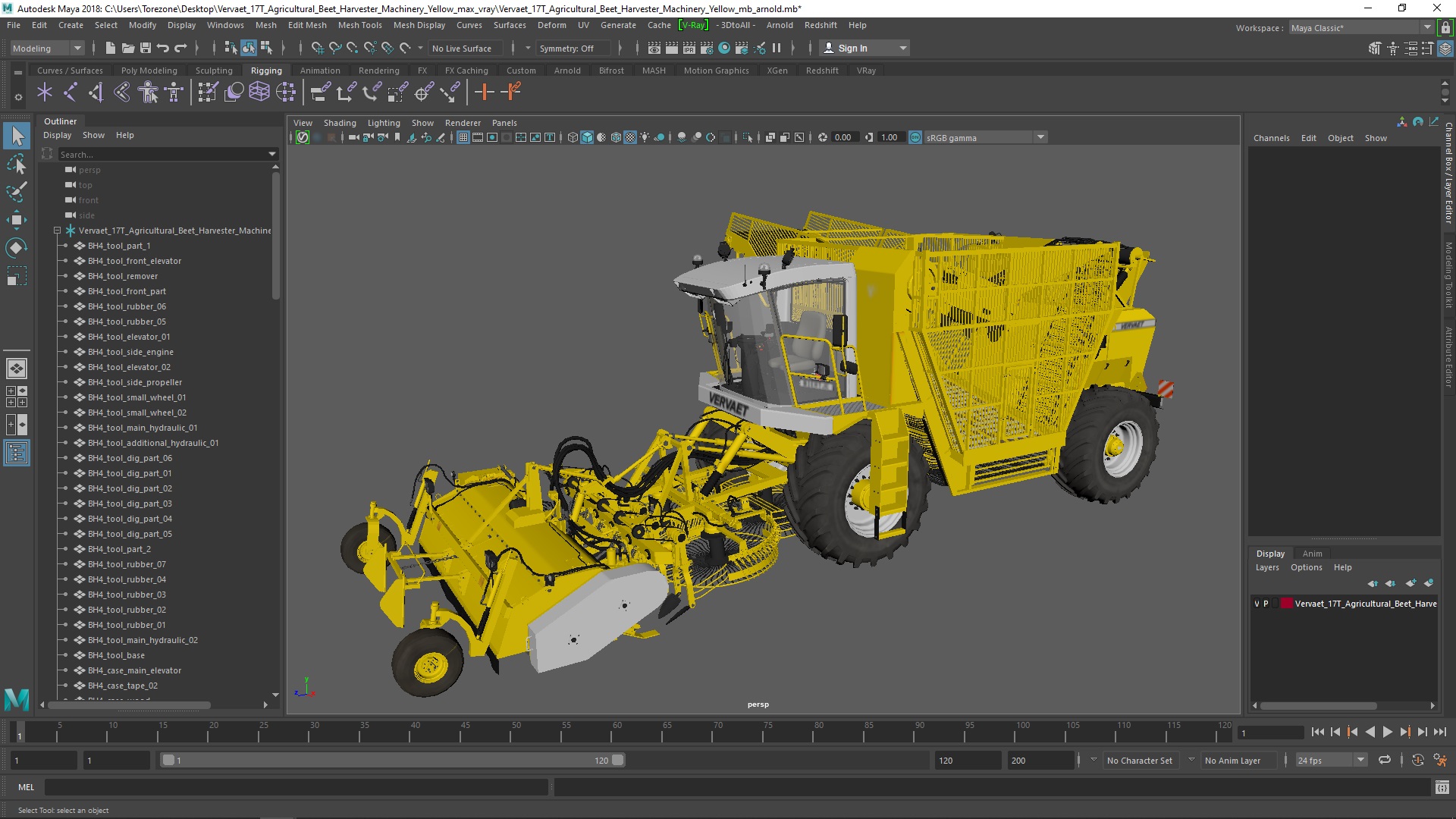This screenshot has width=1456, height=819.
Task: Open the Workspace Maya Classic dropdown
Action: click(x=1362, y=27)
